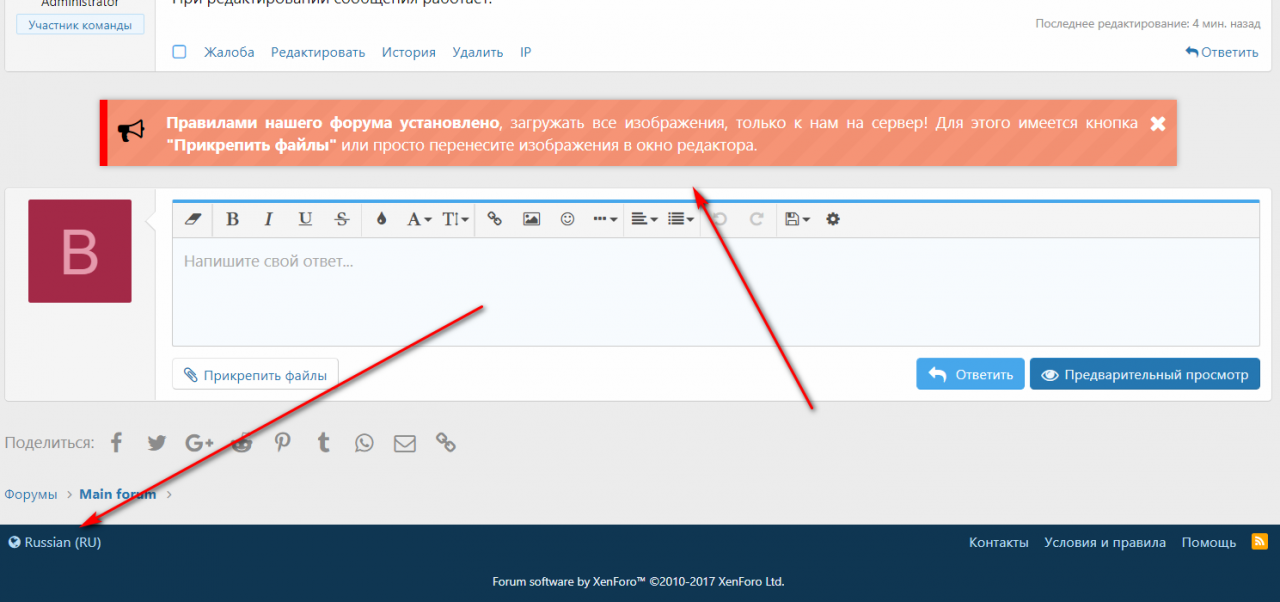
Task: Open editor settings gear icon
Action: tap(833, 219)
